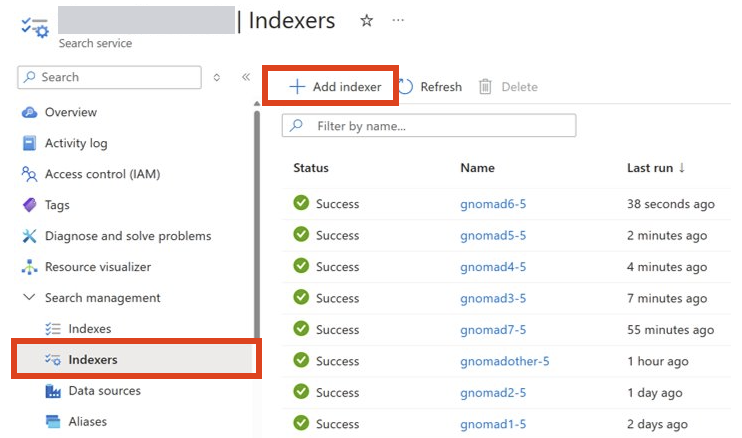Click the Delete trash can icon
Screen dimensions: 742x438
[485, 87]
